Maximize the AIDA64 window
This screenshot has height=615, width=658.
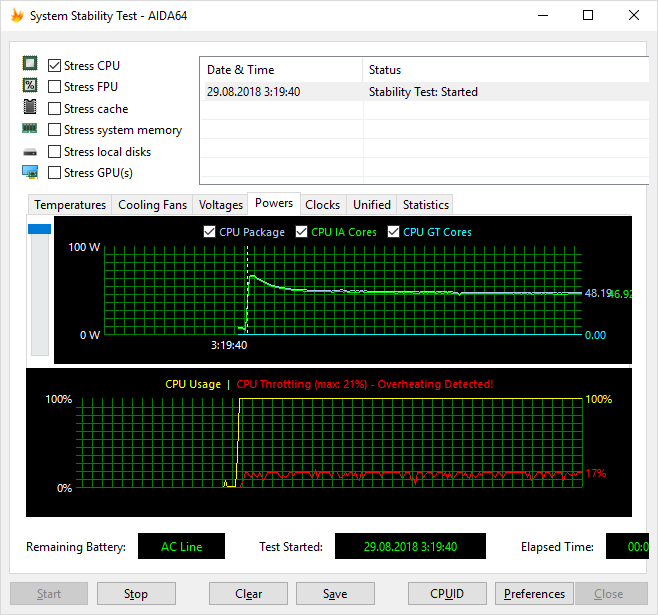(588, 16)
